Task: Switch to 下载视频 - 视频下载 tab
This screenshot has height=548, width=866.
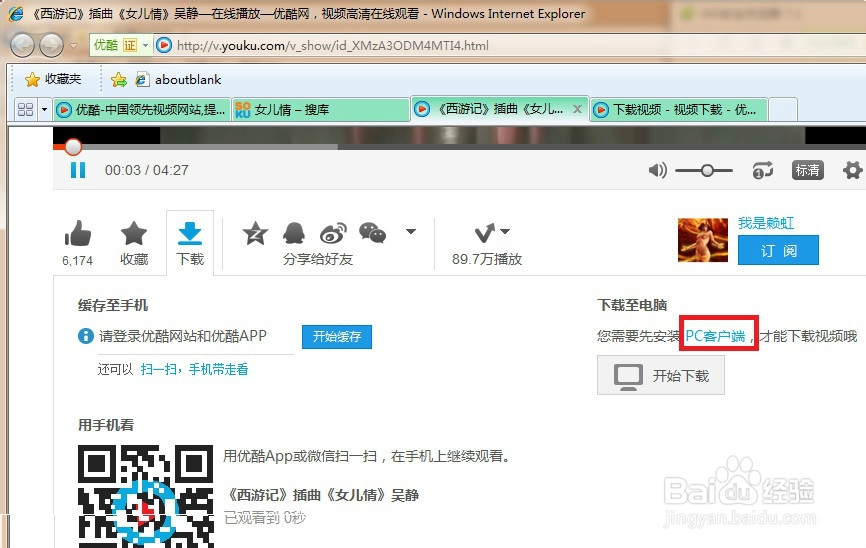Action: [679, 109]
